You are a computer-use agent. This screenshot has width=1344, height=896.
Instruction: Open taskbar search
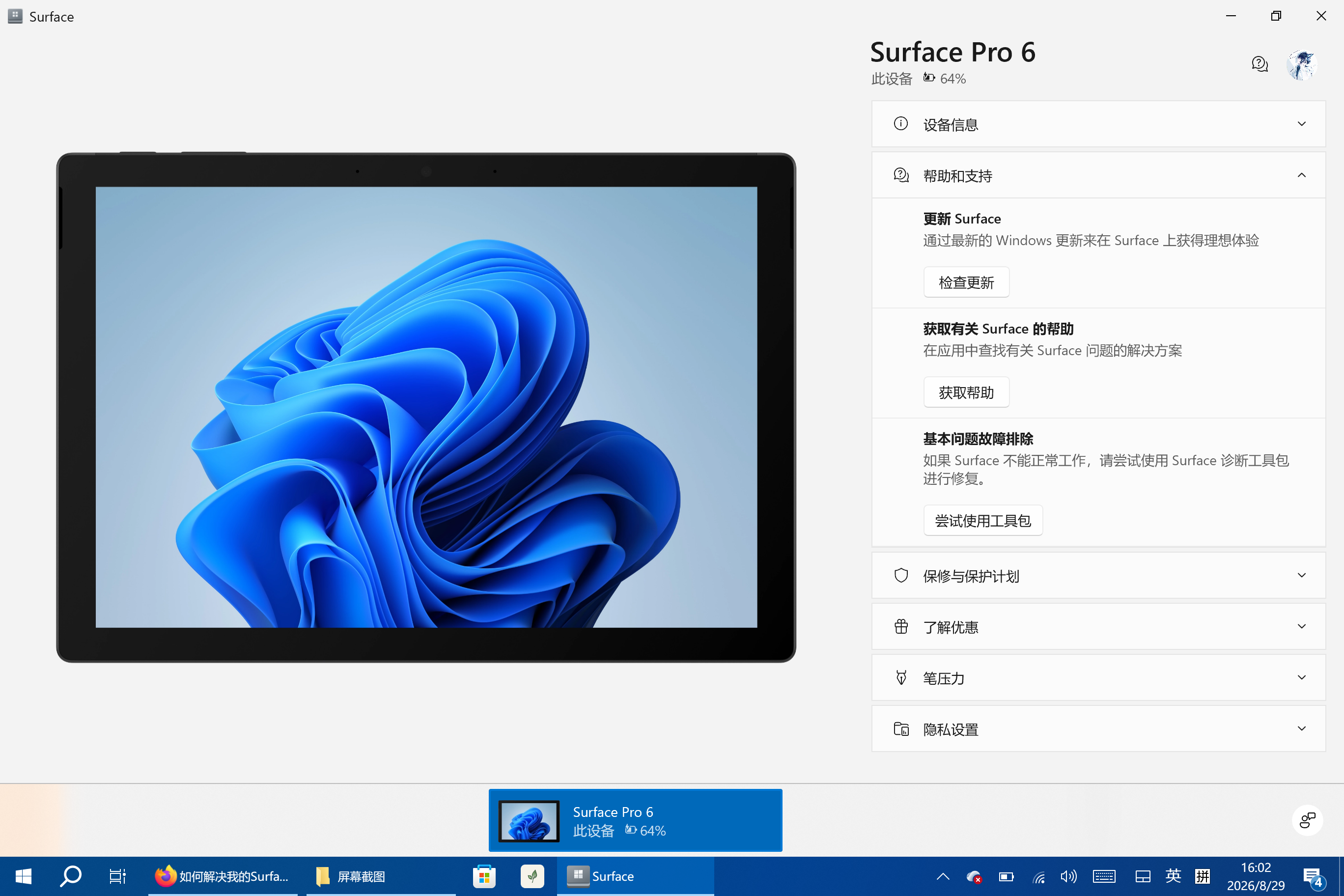[71, 876]
